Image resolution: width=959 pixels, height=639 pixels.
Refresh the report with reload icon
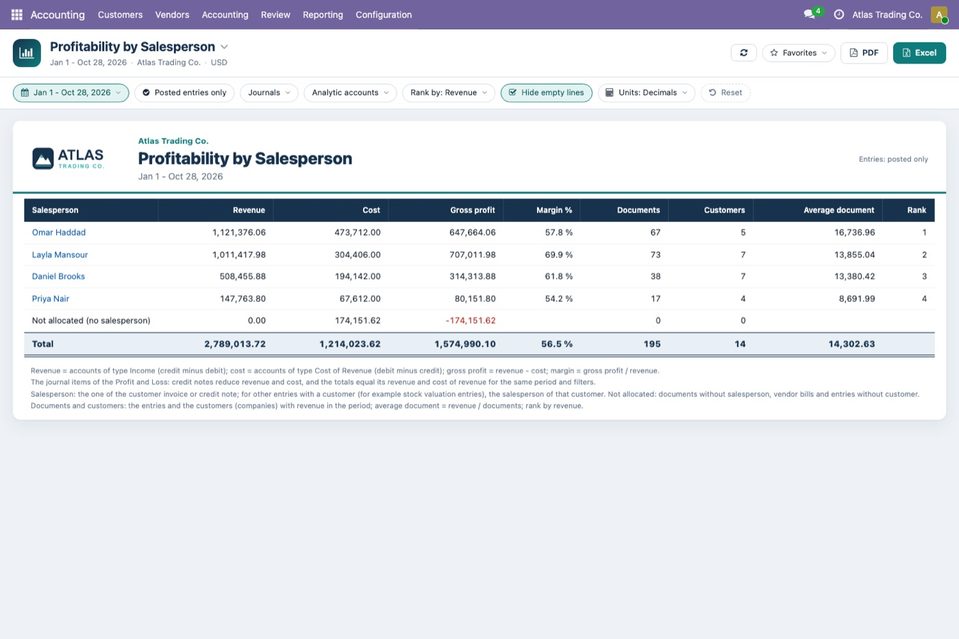(x=744, y=53)
